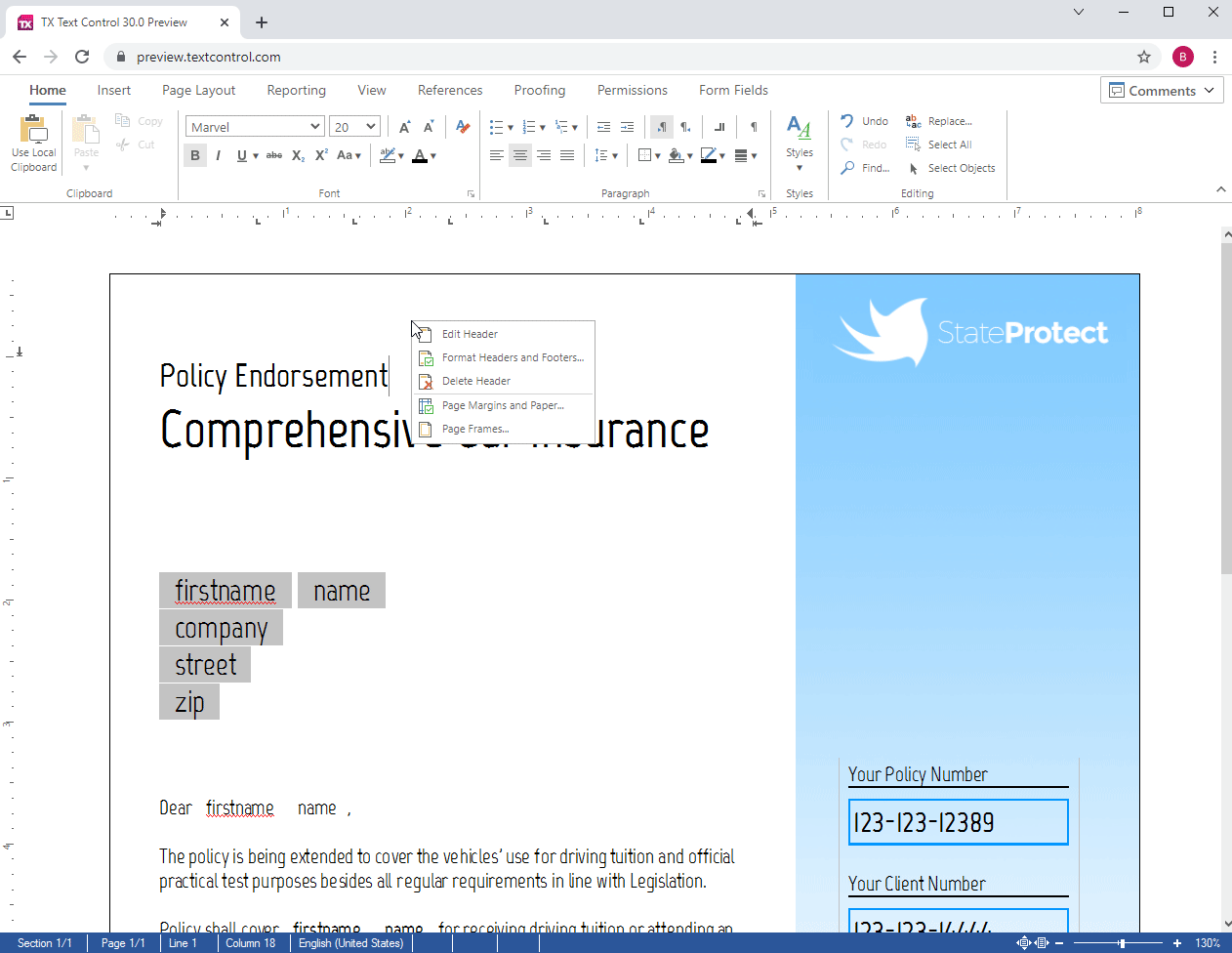Screen dimensions: 1232x953
Task: Open the font size dropdown
Action: 371,127
